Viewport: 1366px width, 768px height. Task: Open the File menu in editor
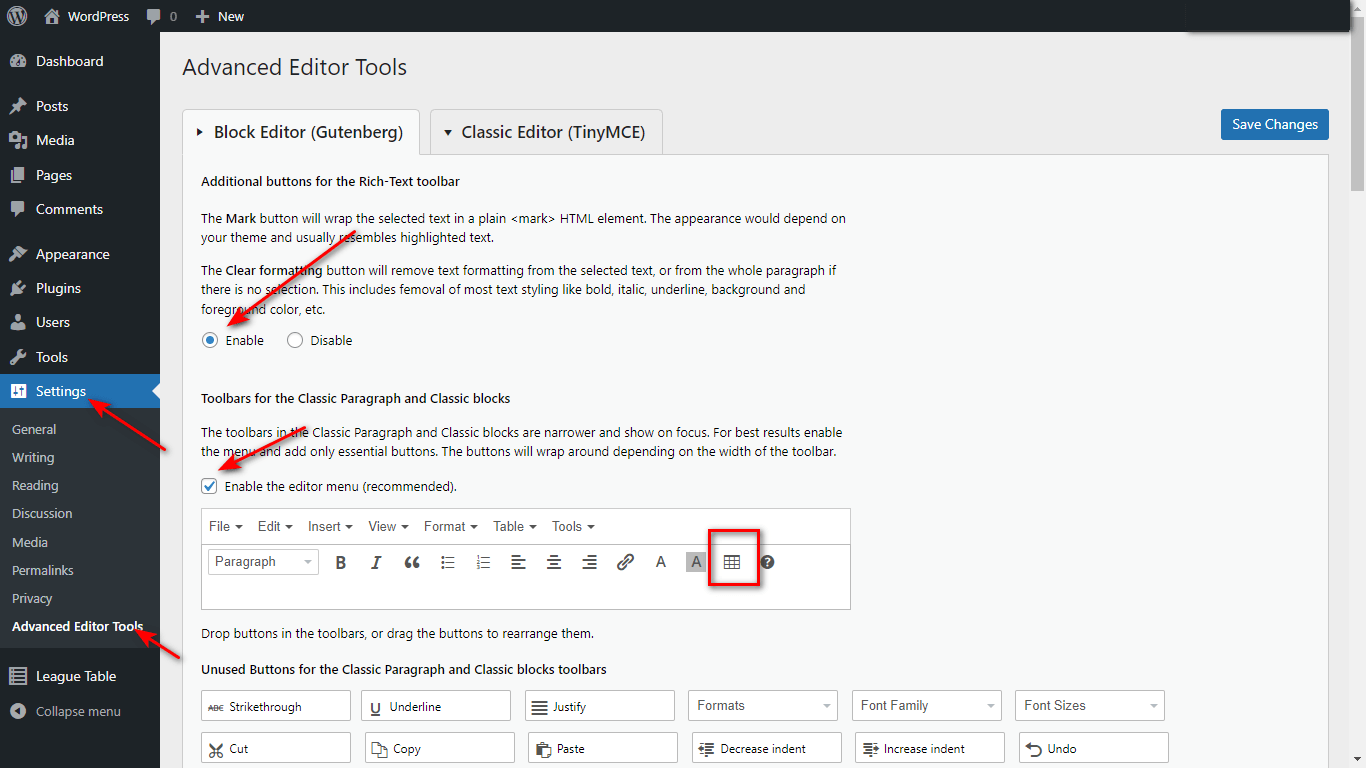[x=224, y=526]
